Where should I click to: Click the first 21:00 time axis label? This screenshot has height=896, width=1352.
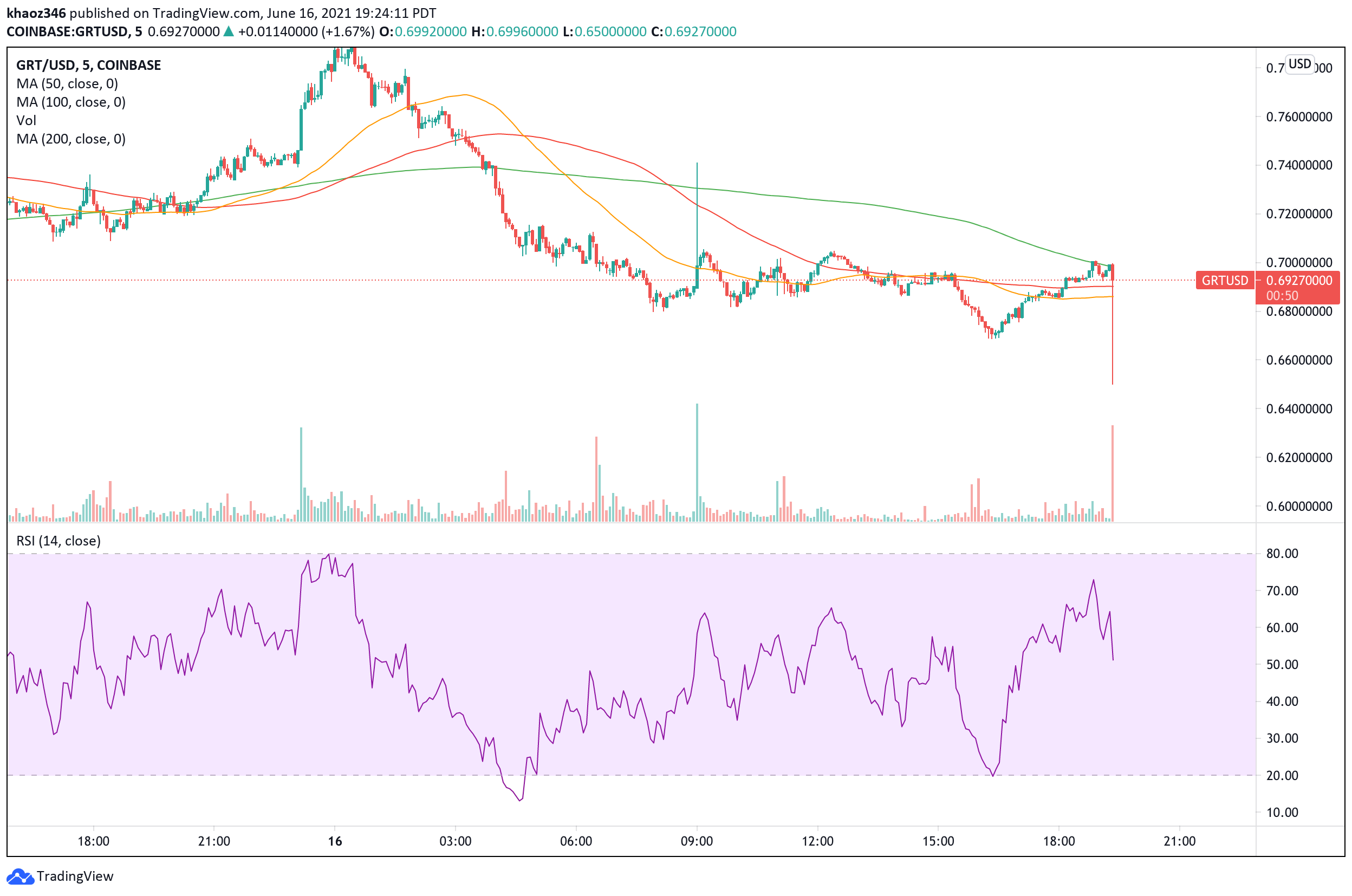click(x=214, y=841)
